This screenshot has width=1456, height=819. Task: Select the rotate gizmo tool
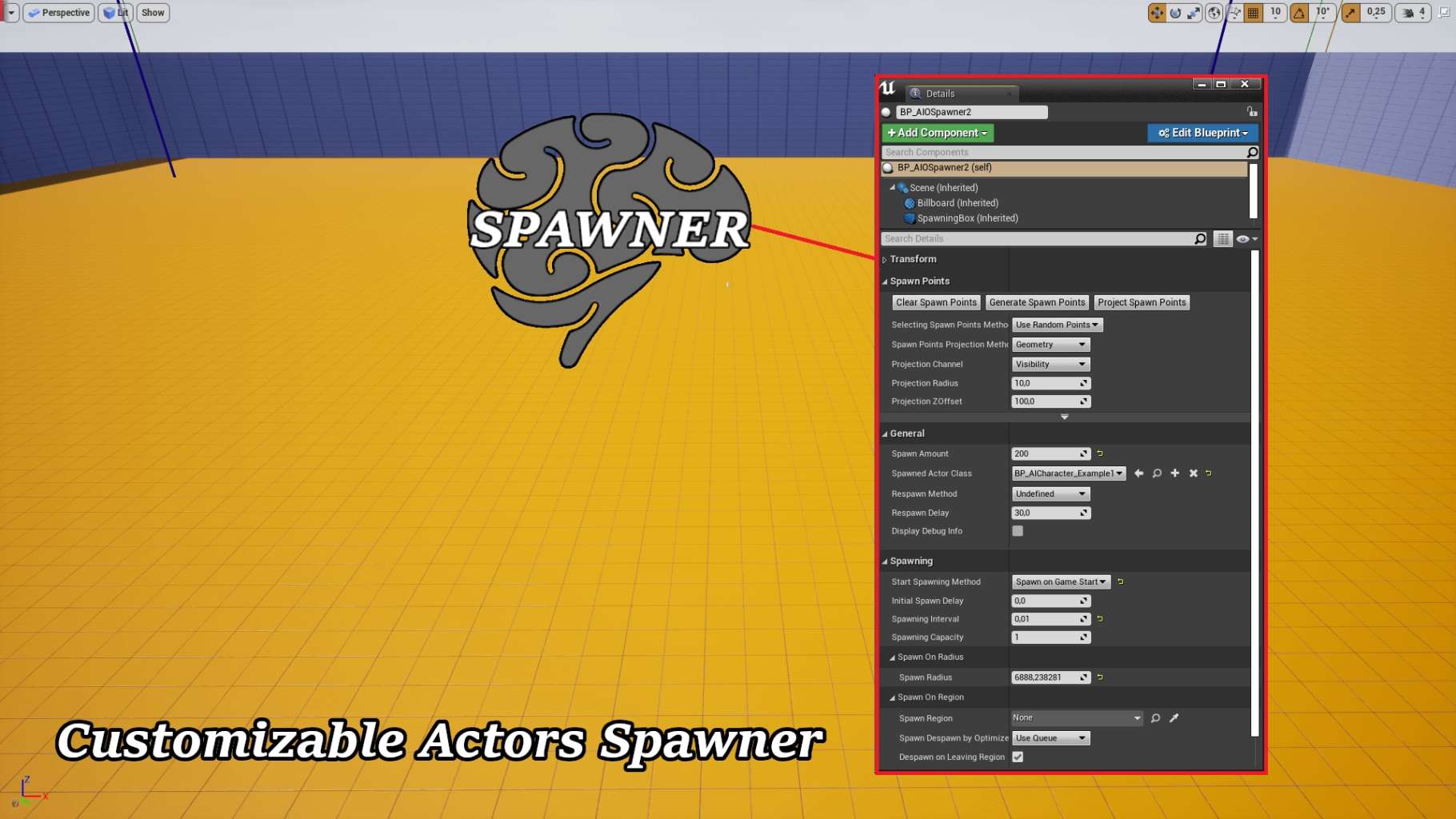[1175, 13]
